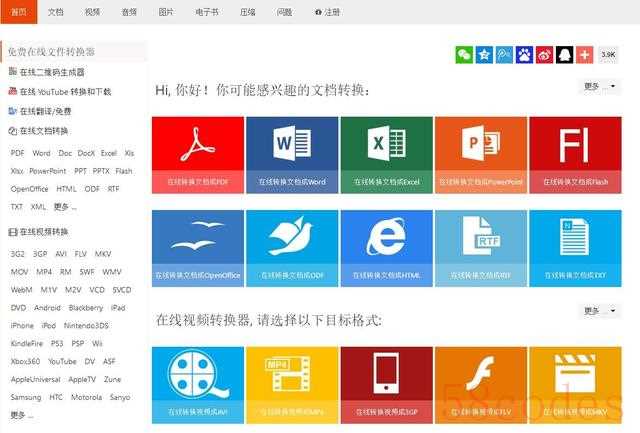Click the MP4 format link in sidebar
This screenshot has height=433, width=640.
tap(44, 272)
